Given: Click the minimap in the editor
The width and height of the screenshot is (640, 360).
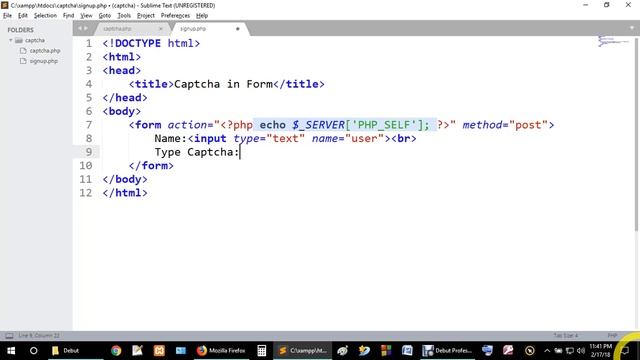Looking at the screenshot, I should click(x=613, y=41).
